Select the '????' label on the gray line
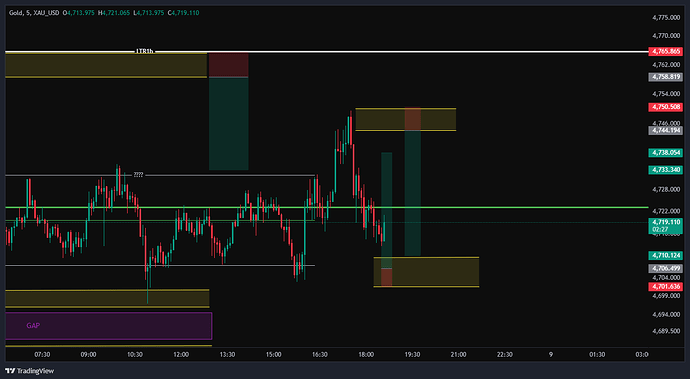The width and height of the screenshot is (690, 379). tap(138, 175)
